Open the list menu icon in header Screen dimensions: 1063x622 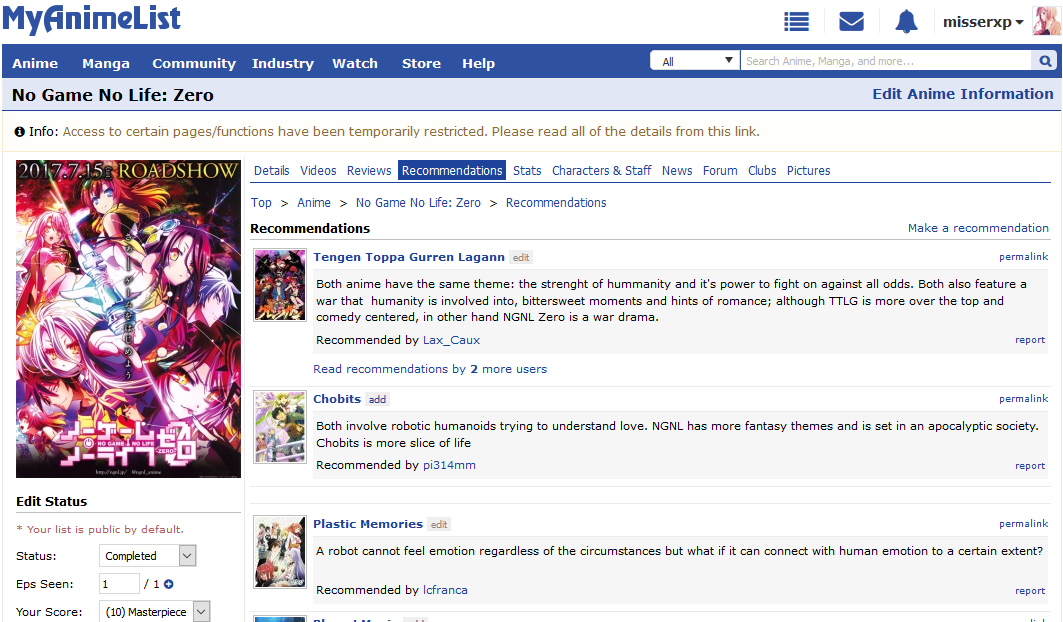(796, 22)
